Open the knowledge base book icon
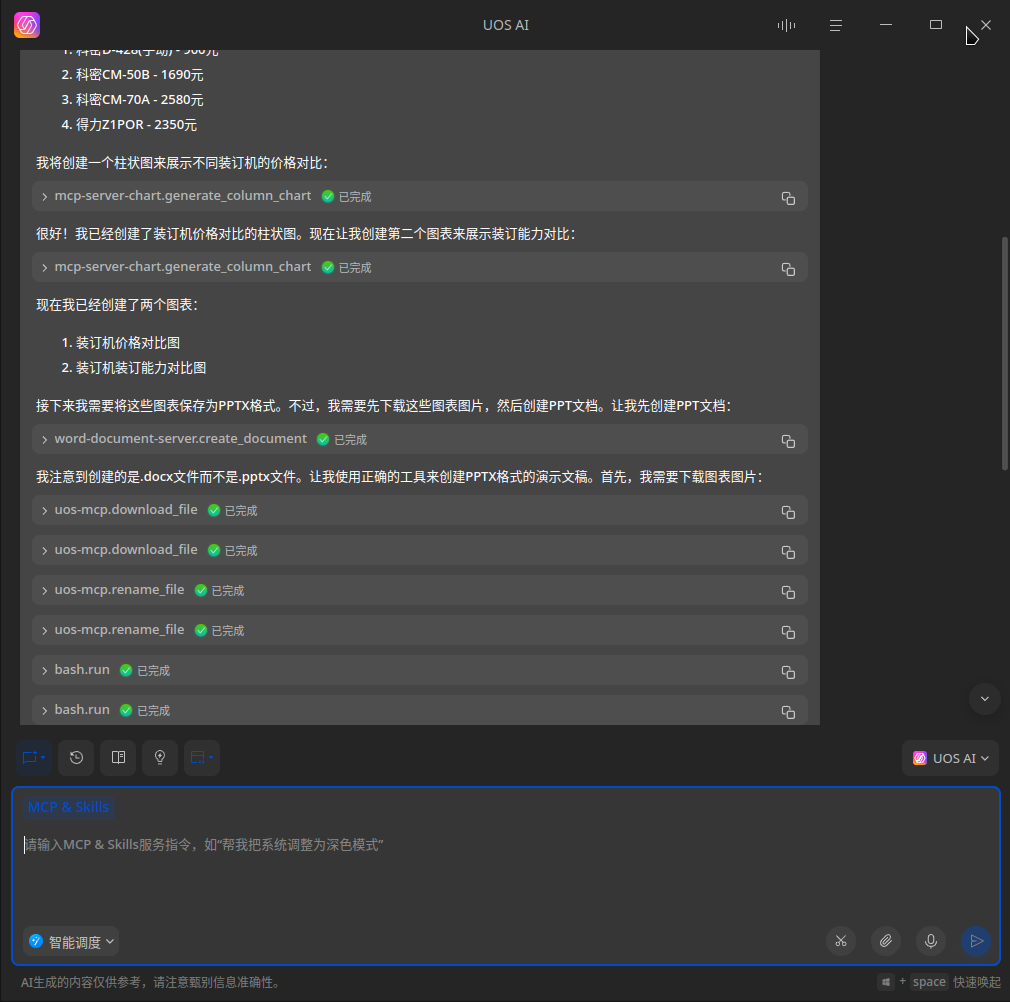The image size is (1010, 1002). pos(118,757)
